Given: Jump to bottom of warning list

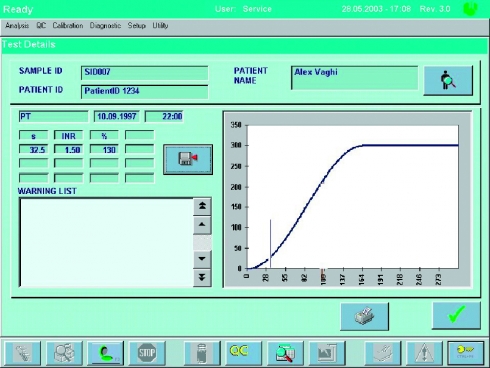Looking at the screenshot, I should (202, 277).
